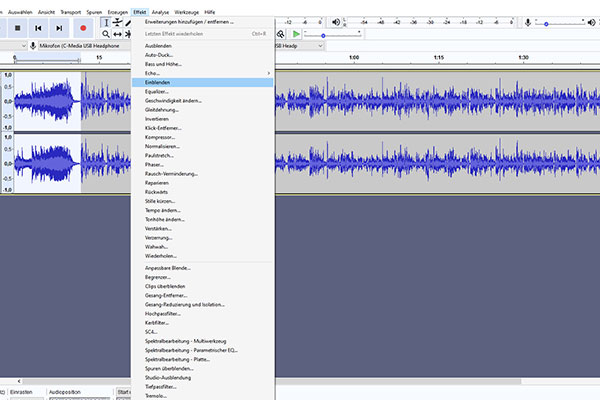
Task: Open the Werkzeuge menu
Action: [187, 12]
